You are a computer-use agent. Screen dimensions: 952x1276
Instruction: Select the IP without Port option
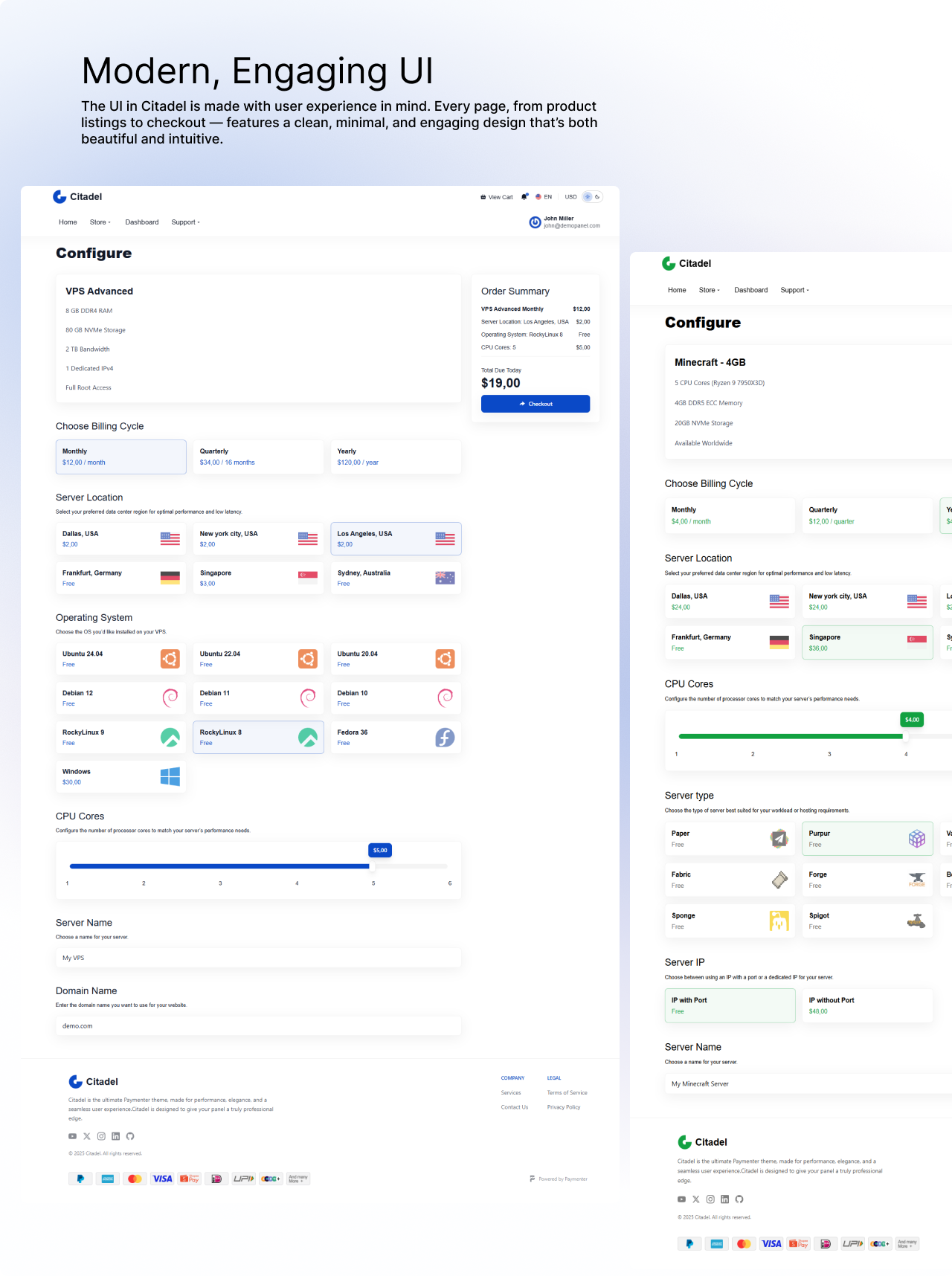click(x=866, y=1005)
